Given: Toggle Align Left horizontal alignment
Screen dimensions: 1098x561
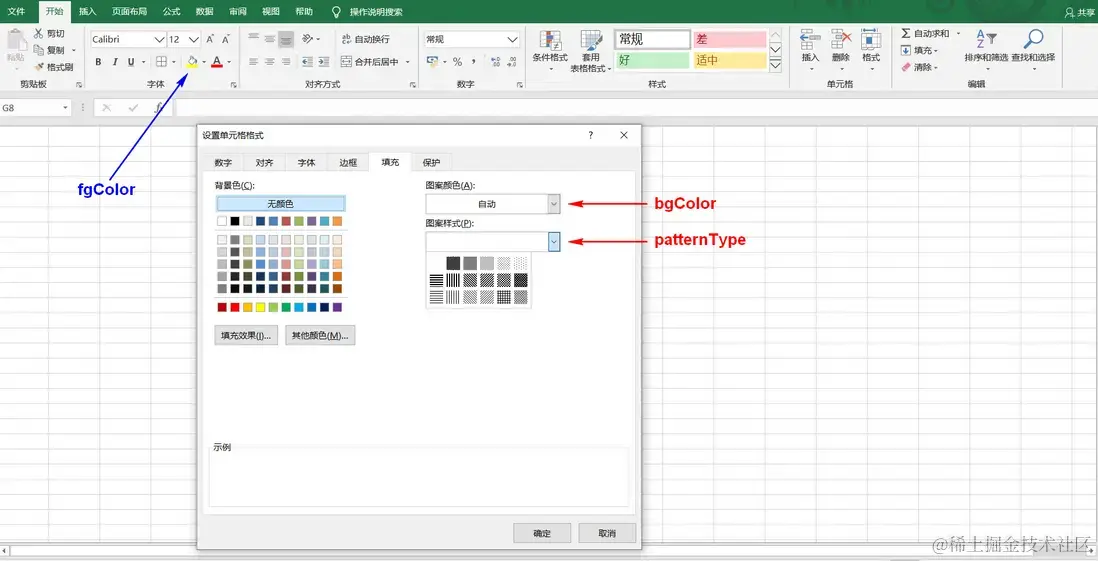Looking at the screenshot, I should pyautogui.click(x=253, y=62).
